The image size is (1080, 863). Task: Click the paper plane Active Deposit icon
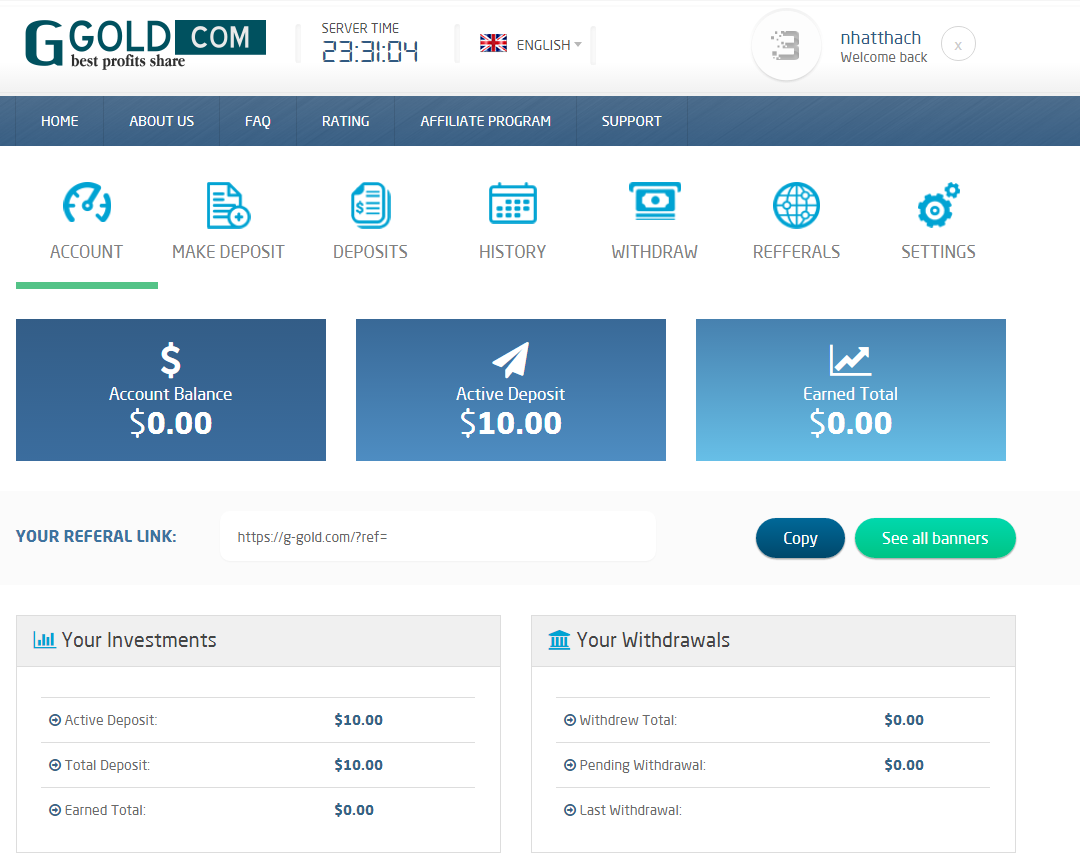[510, 360]
